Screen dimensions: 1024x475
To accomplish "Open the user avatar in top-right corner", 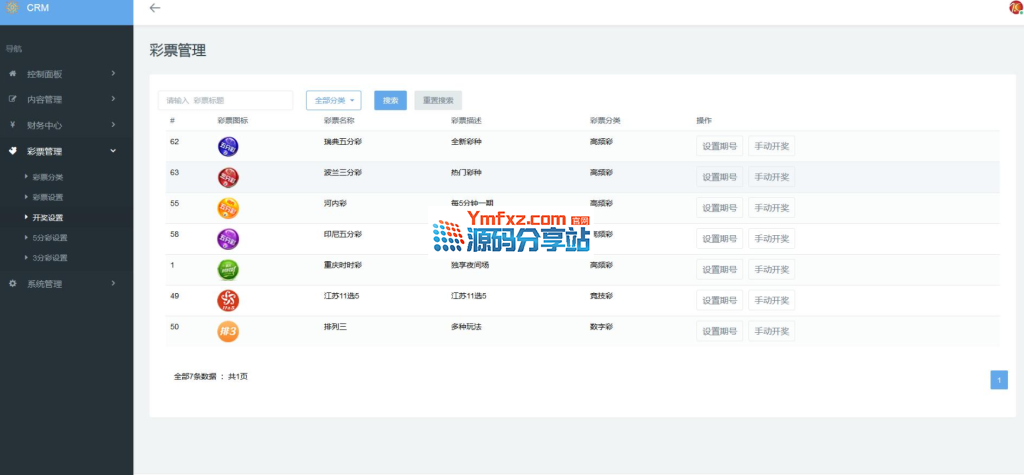I will (x=1016, y=8).
